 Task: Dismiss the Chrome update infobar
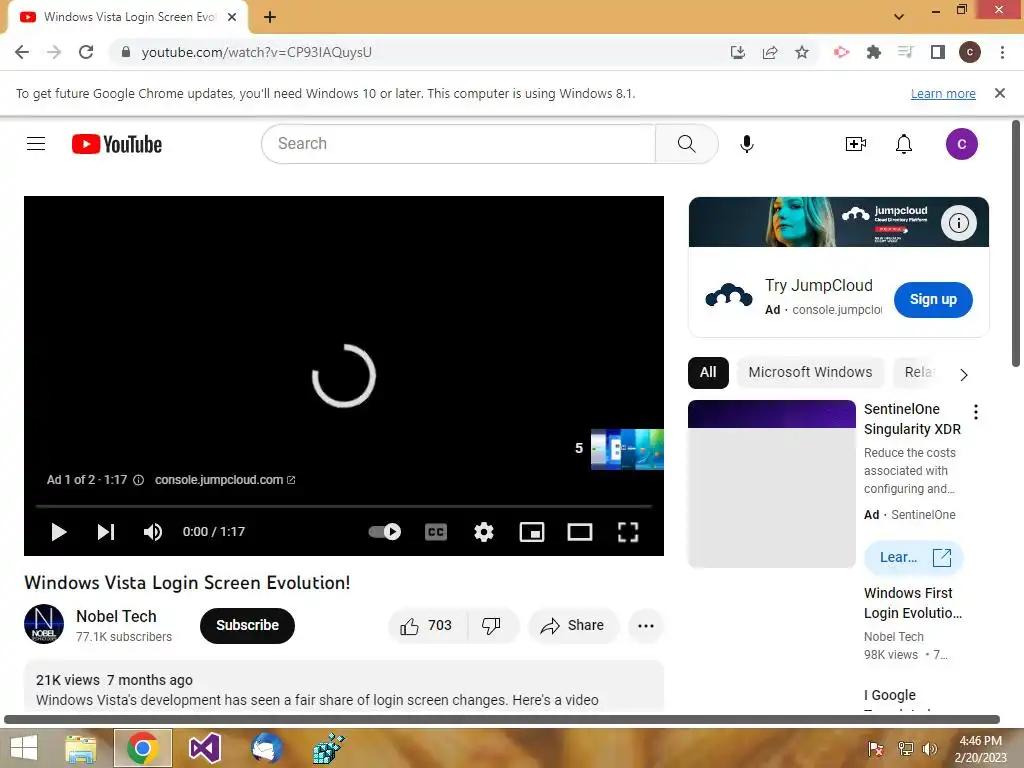point(1000,93)
